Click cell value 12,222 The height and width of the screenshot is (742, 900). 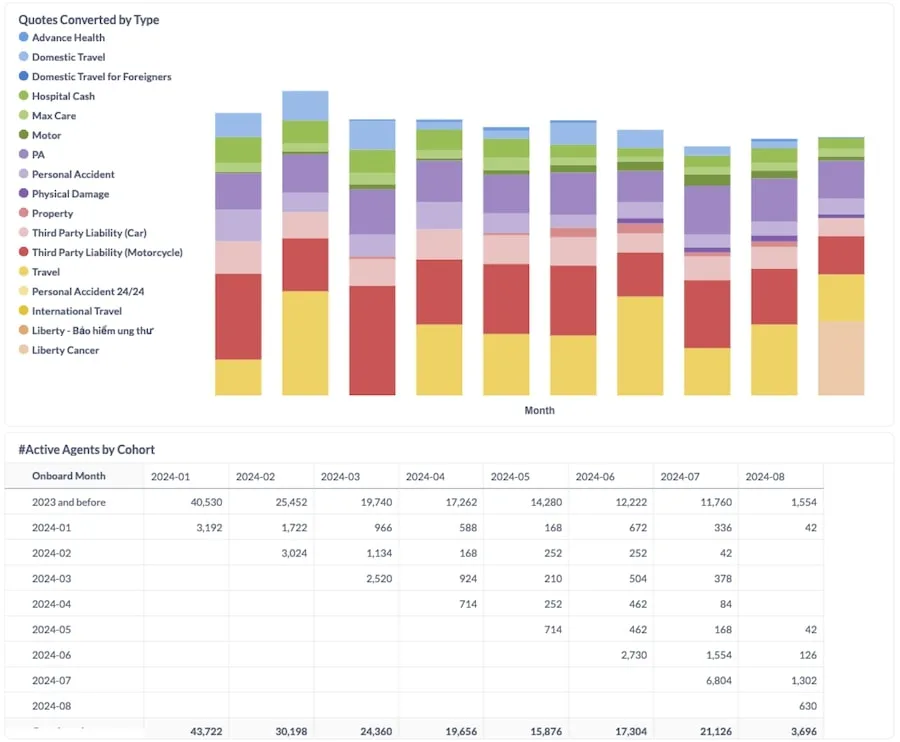(631, 502)
